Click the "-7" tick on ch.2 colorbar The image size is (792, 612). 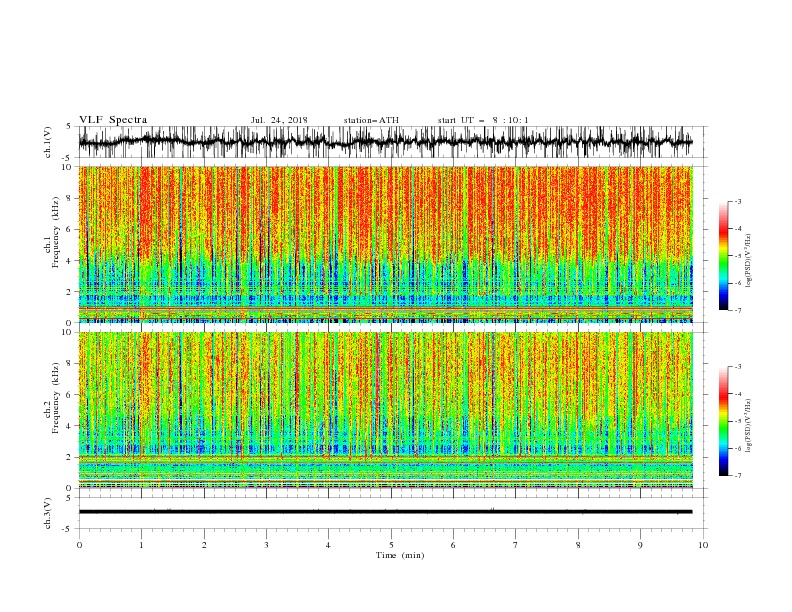click(x=737, y=475)
